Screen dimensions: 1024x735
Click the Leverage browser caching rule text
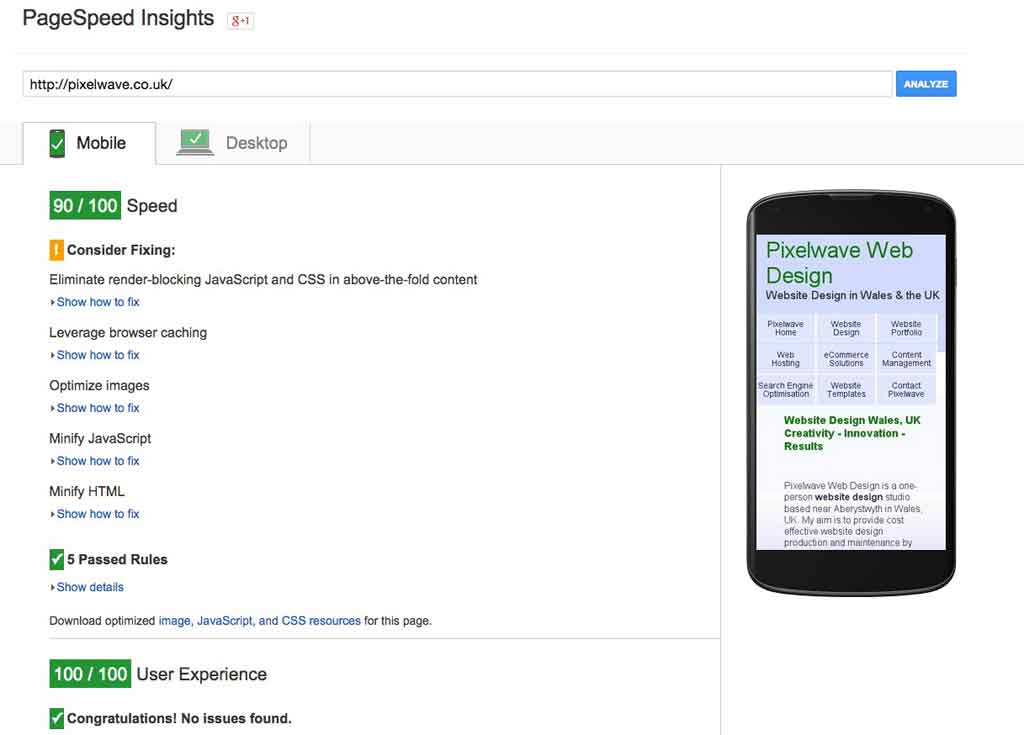click(128, 333)
